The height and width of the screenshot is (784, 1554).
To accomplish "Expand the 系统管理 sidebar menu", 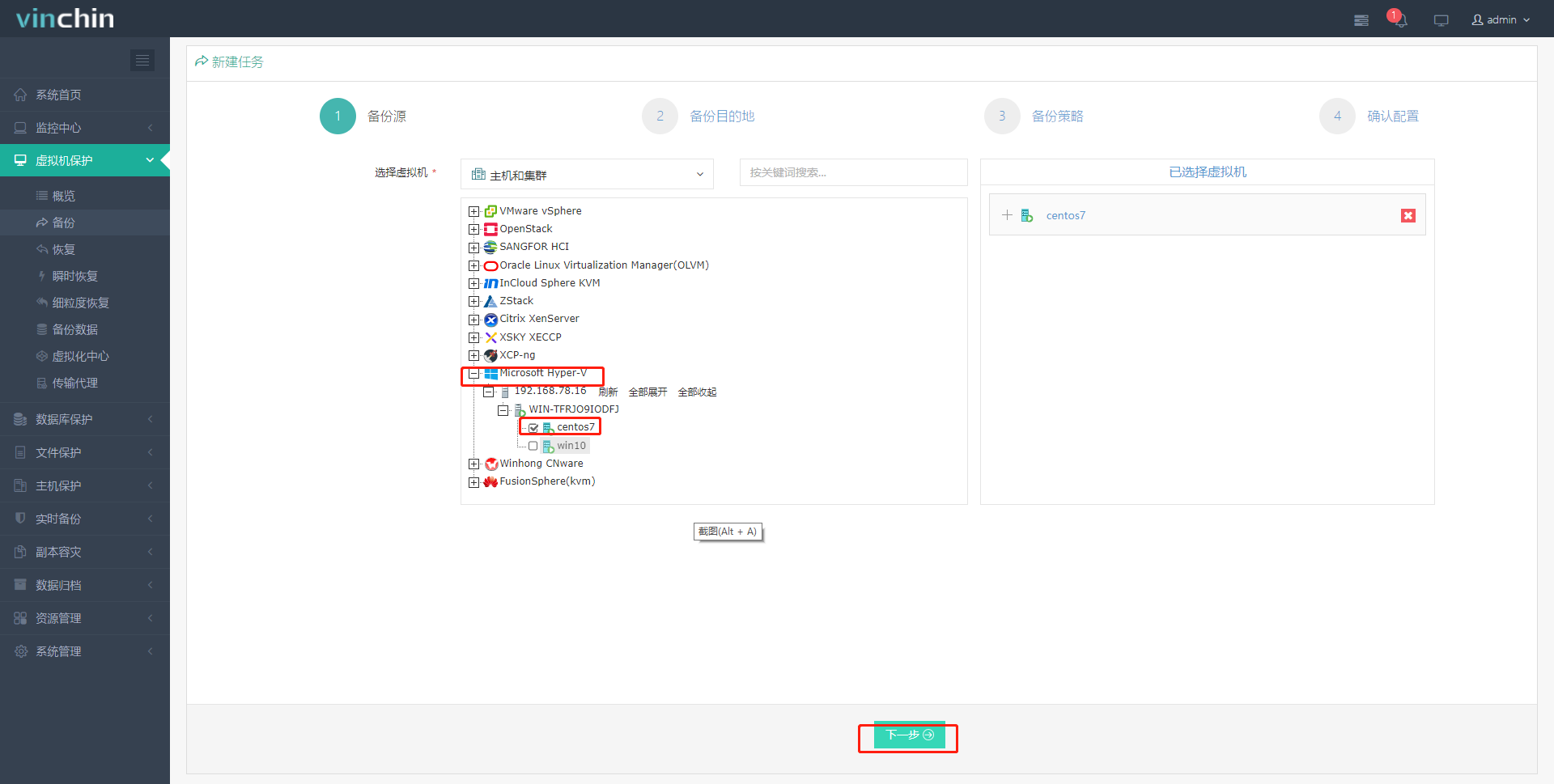I will pos(85,651).
